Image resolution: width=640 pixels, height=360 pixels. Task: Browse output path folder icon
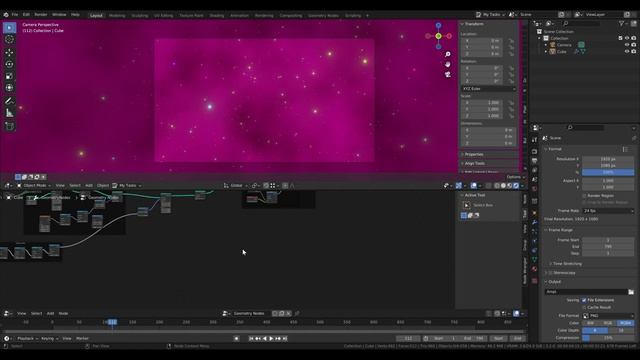click(x=631, y=292)
